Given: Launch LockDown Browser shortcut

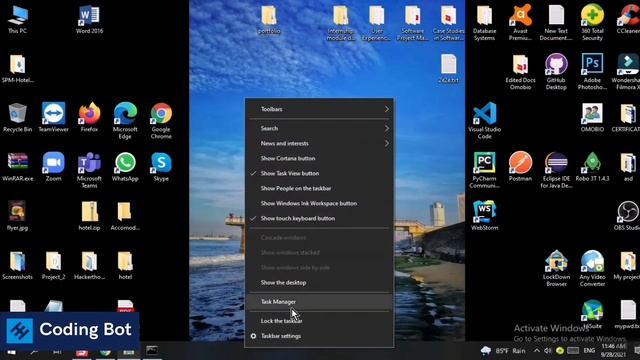Looking at the screenshot, I should pyautogui.click(x=556, y=269).
